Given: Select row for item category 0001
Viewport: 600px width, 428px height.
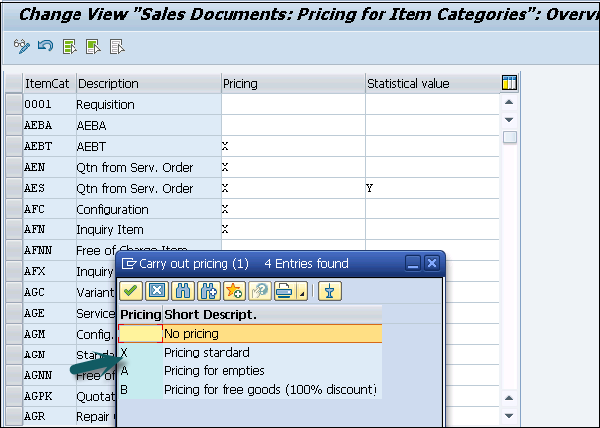Looking at the screenshot, I should tap(13, 104).
